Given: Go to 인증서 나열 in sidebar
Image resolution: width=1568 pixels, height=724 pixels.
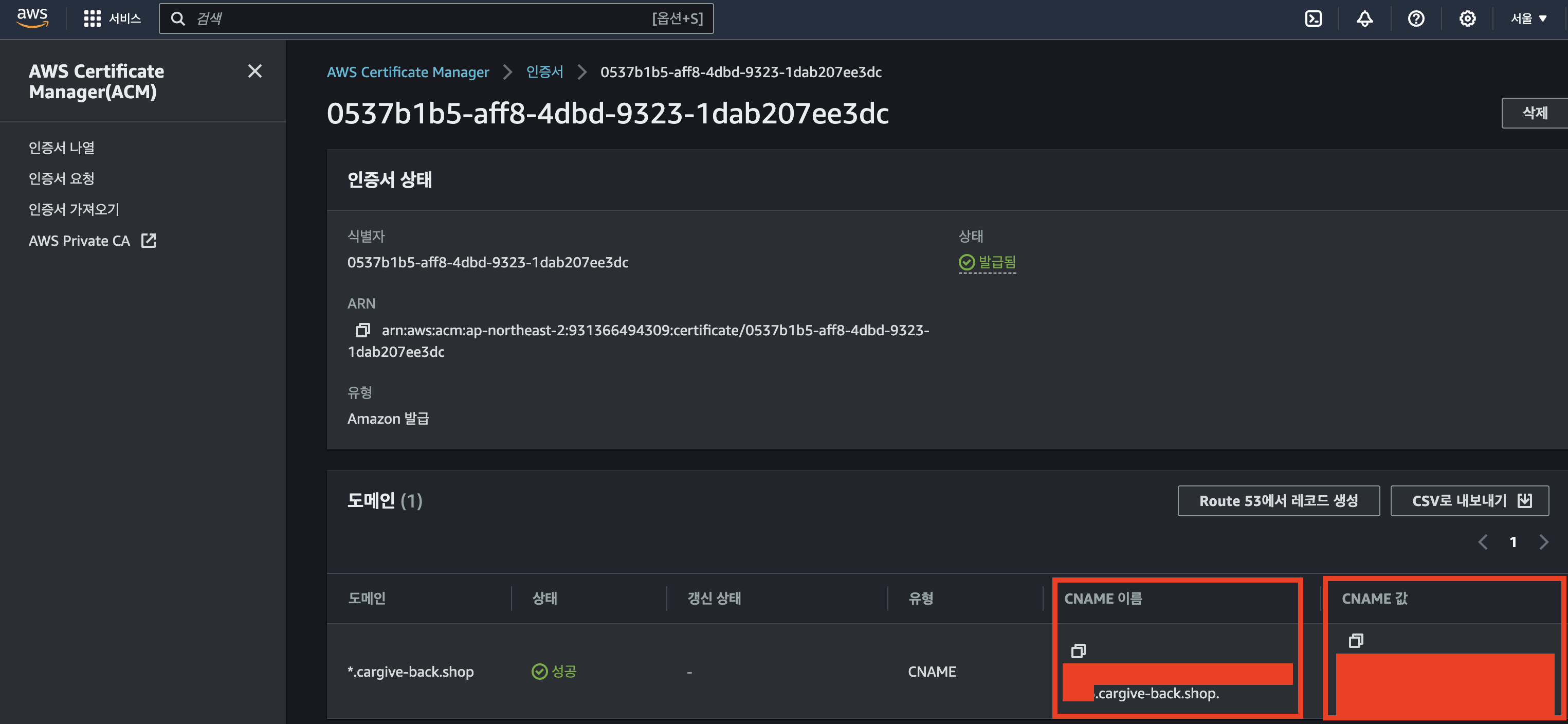Looking at the screenshot, I should pos(62,148).
